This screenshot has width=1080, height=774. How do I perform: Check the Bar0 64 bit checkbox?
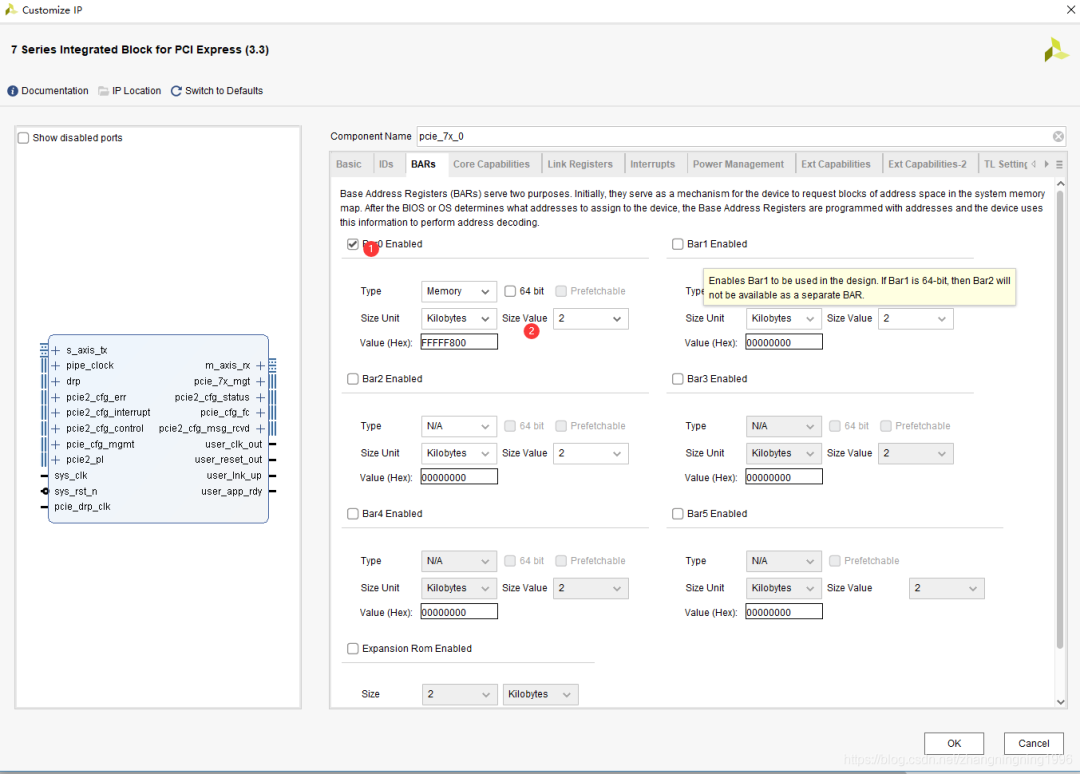tap(510, 291)
